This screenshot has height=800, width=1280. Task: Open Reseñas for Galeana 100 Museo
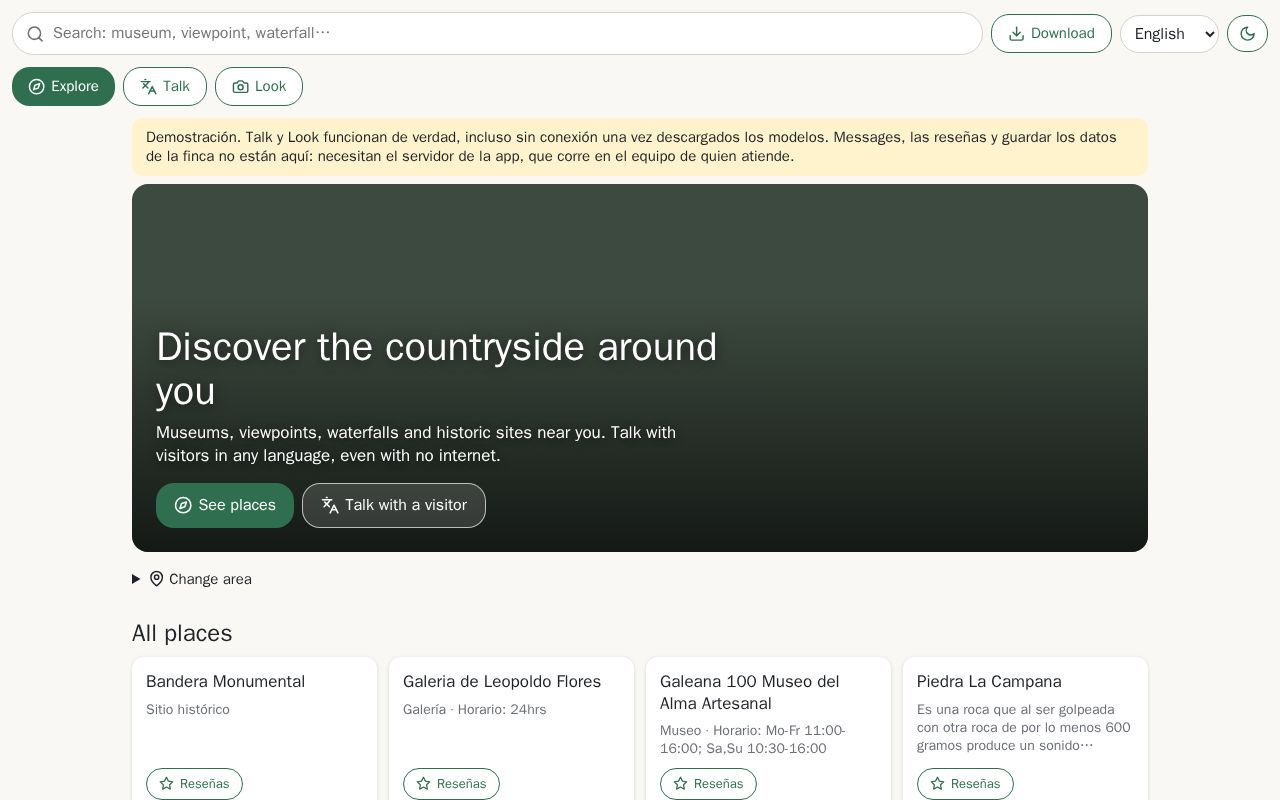(708, 784)
